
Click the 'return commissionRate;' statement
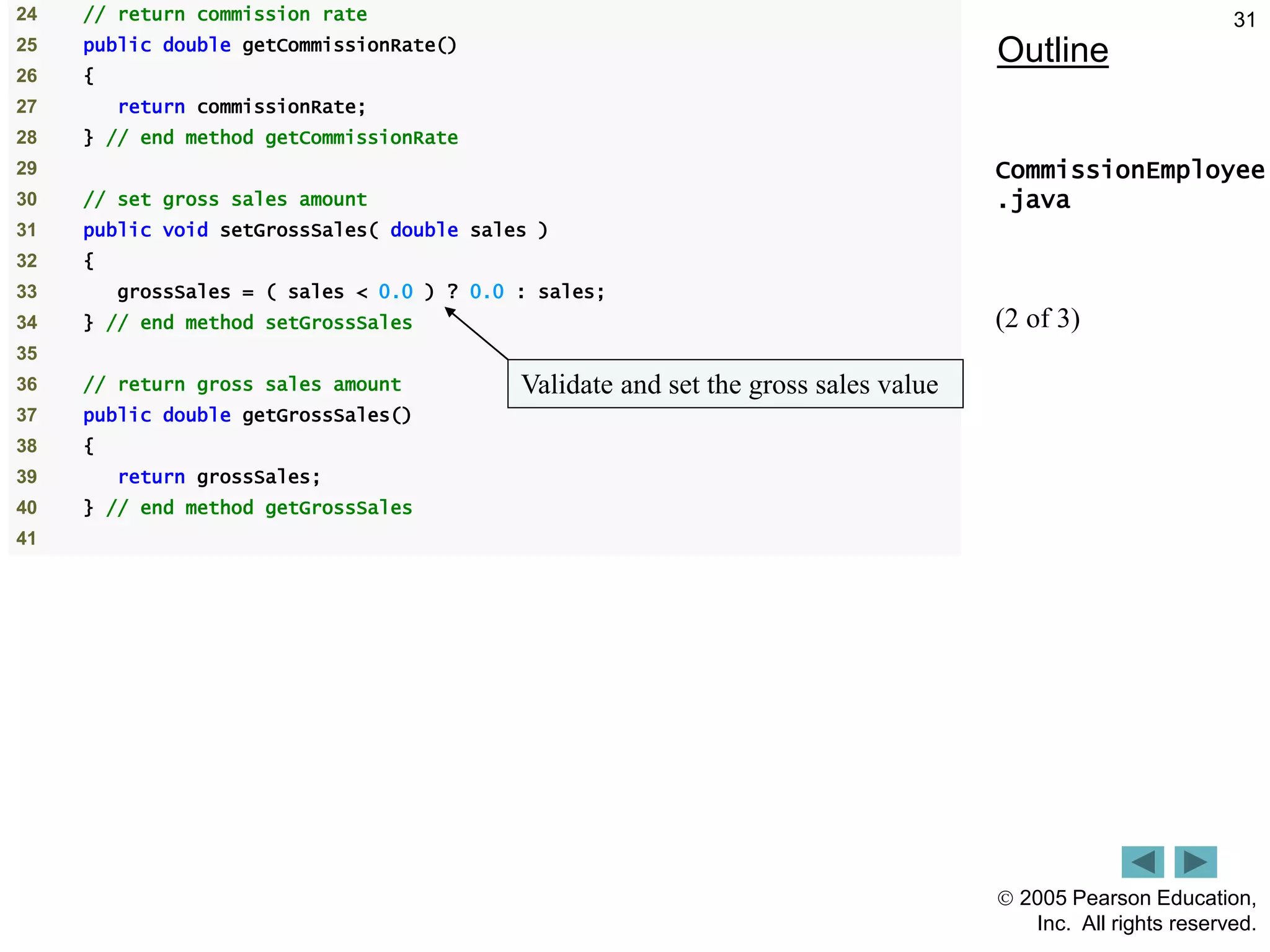[x=242, y=107]
